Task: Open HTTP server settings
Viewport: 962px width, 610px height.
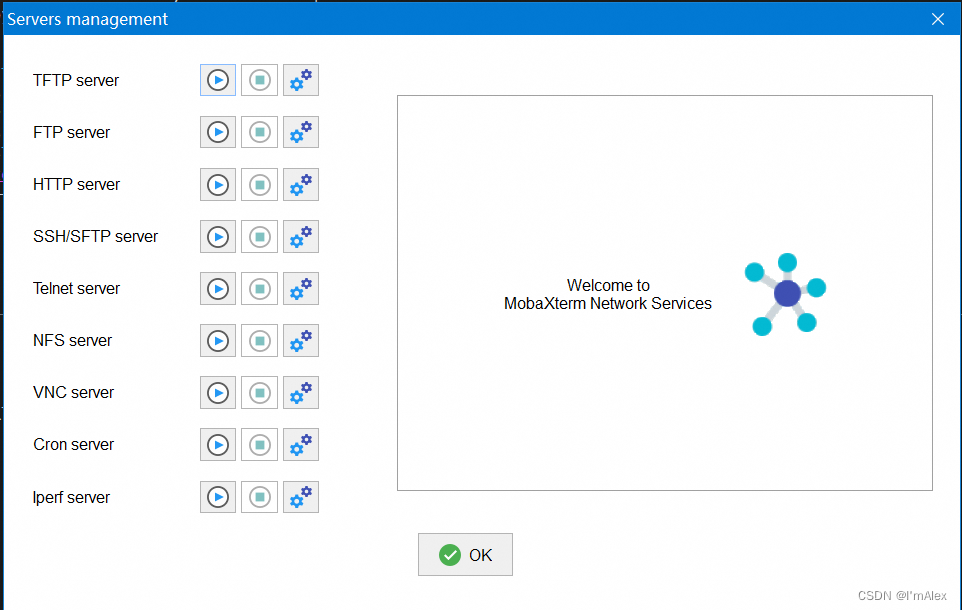Action: [301, 184]
